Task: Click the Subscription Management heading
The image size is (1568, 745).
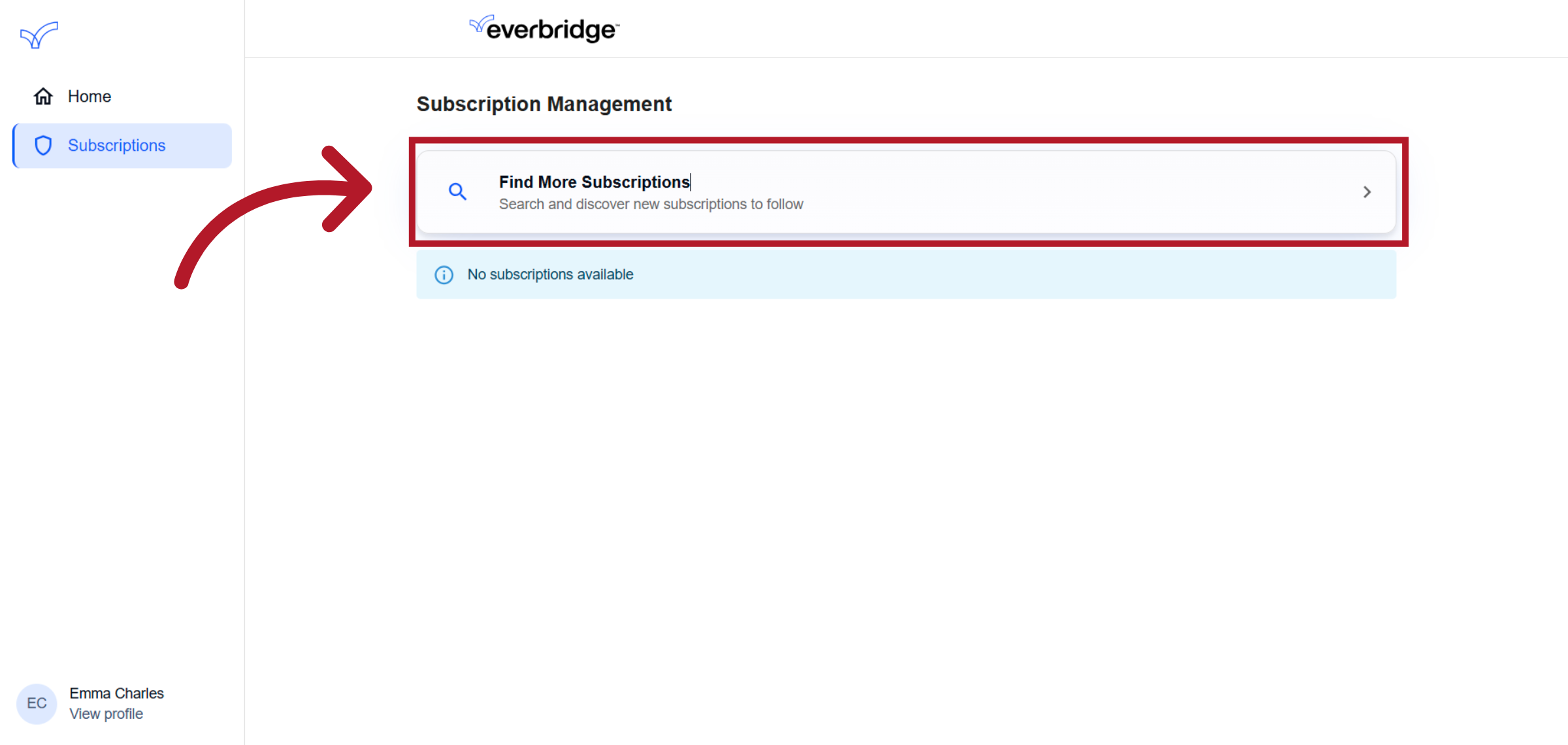Action: [x=544, y=104]
